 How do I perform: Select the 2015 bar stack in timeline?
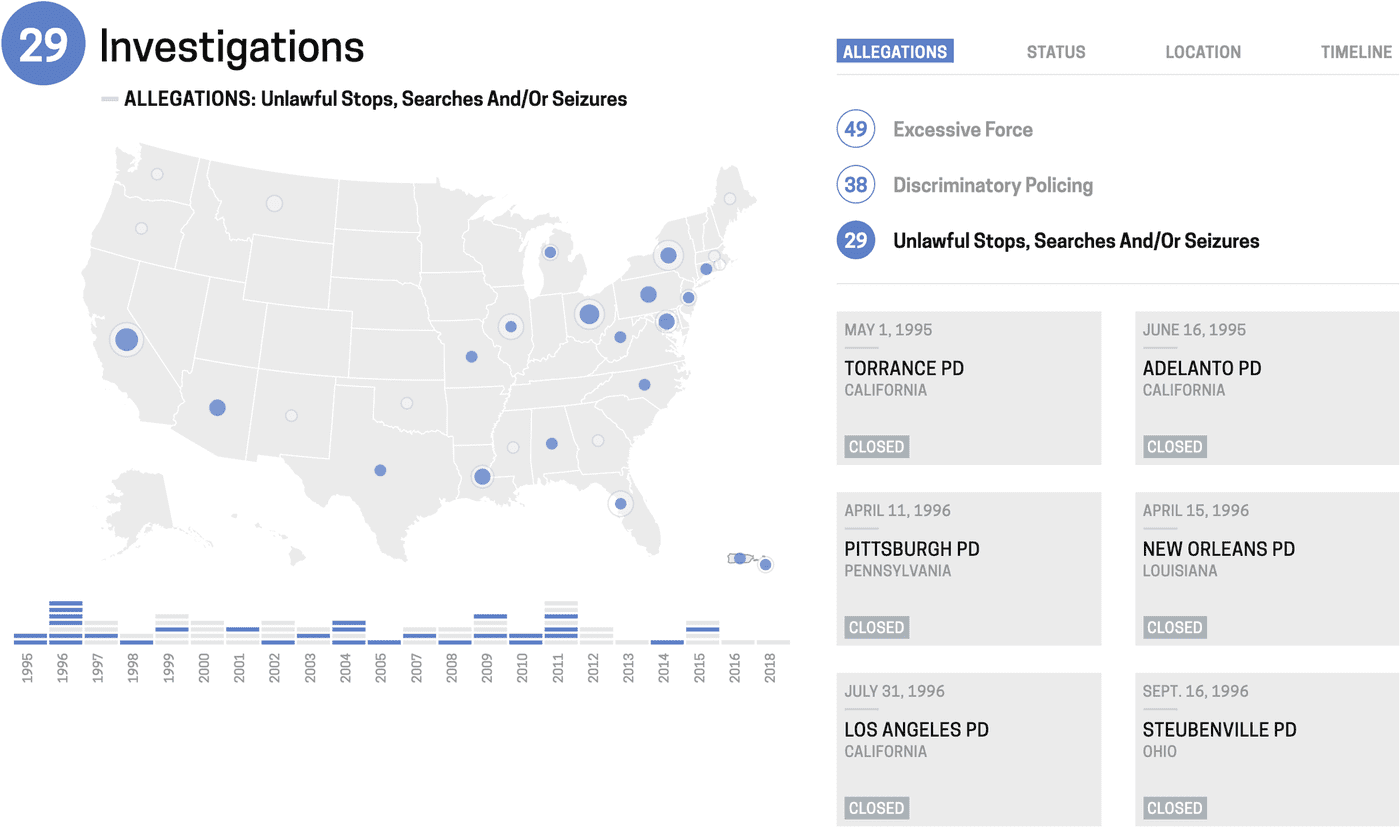coord(702,632)
